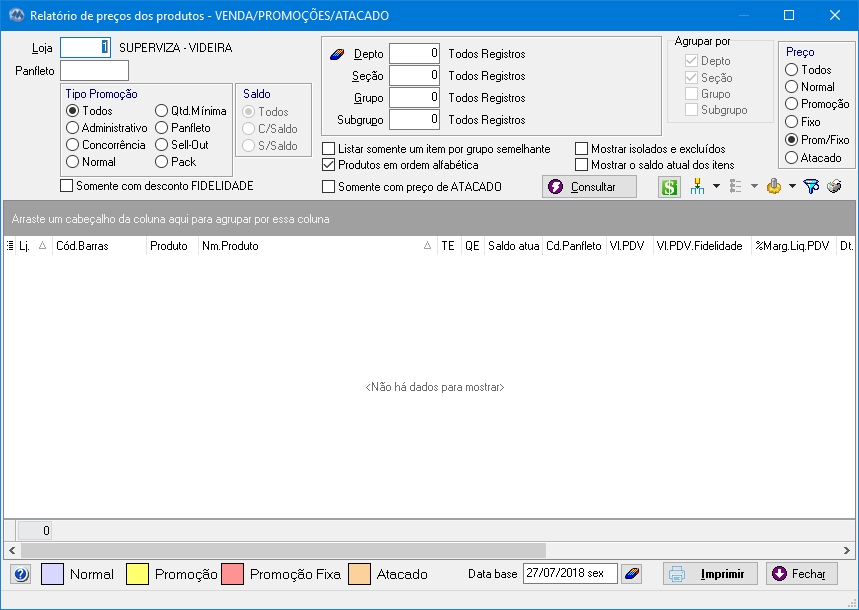Click the Vl.PDV.Fidelidade column header
This screenshot has height=610, width=859.
[x=702, y=246]
